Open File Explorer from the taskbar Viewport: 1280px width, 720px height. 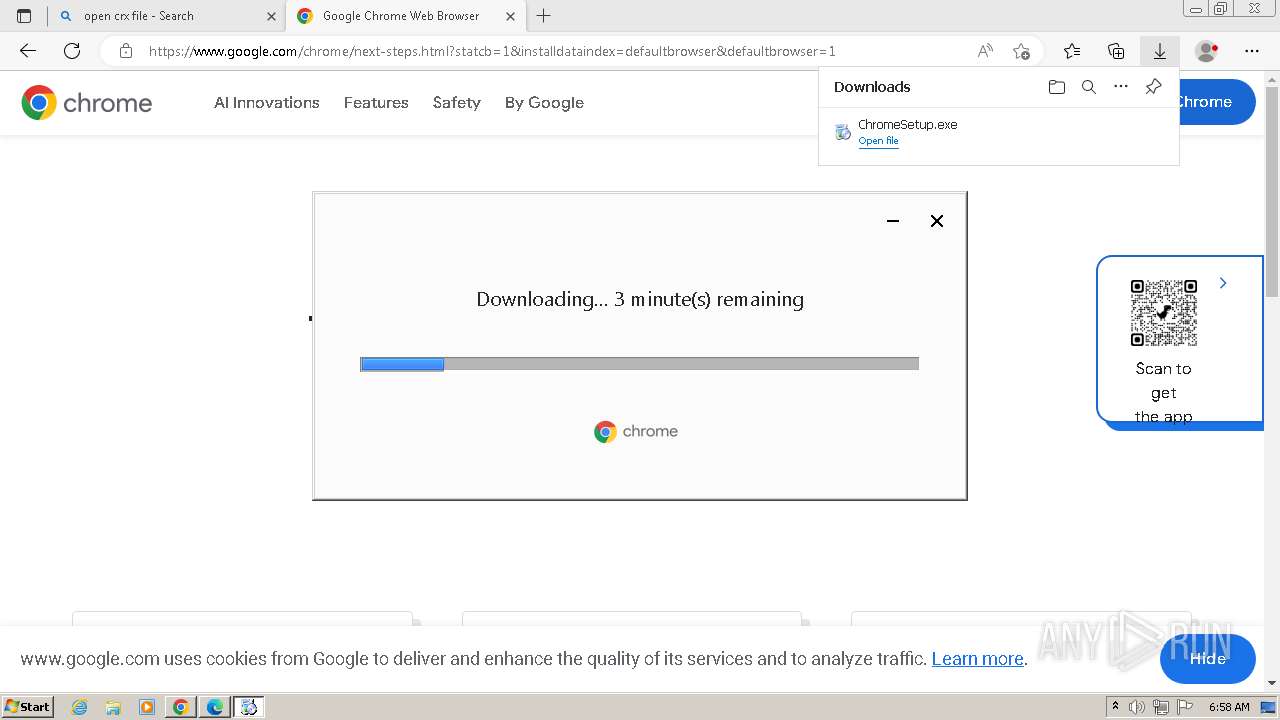(113, 707)
